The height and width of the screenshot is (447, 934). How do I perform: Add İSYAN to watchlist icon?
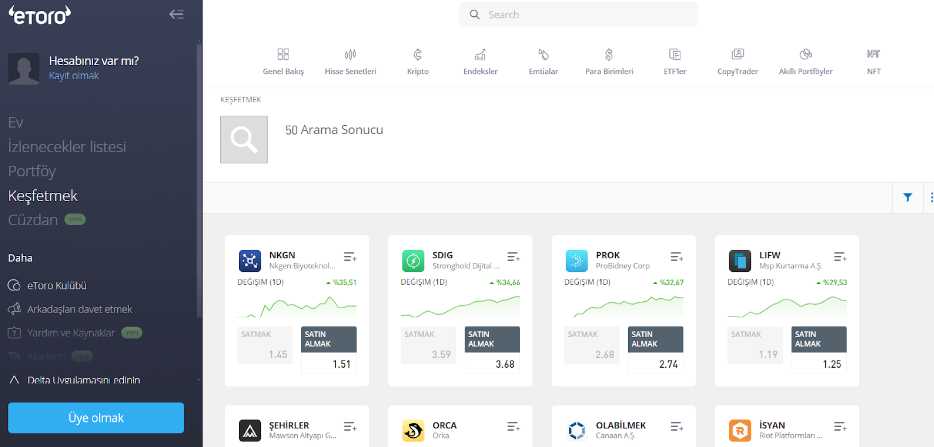click(x=840, y=426)
